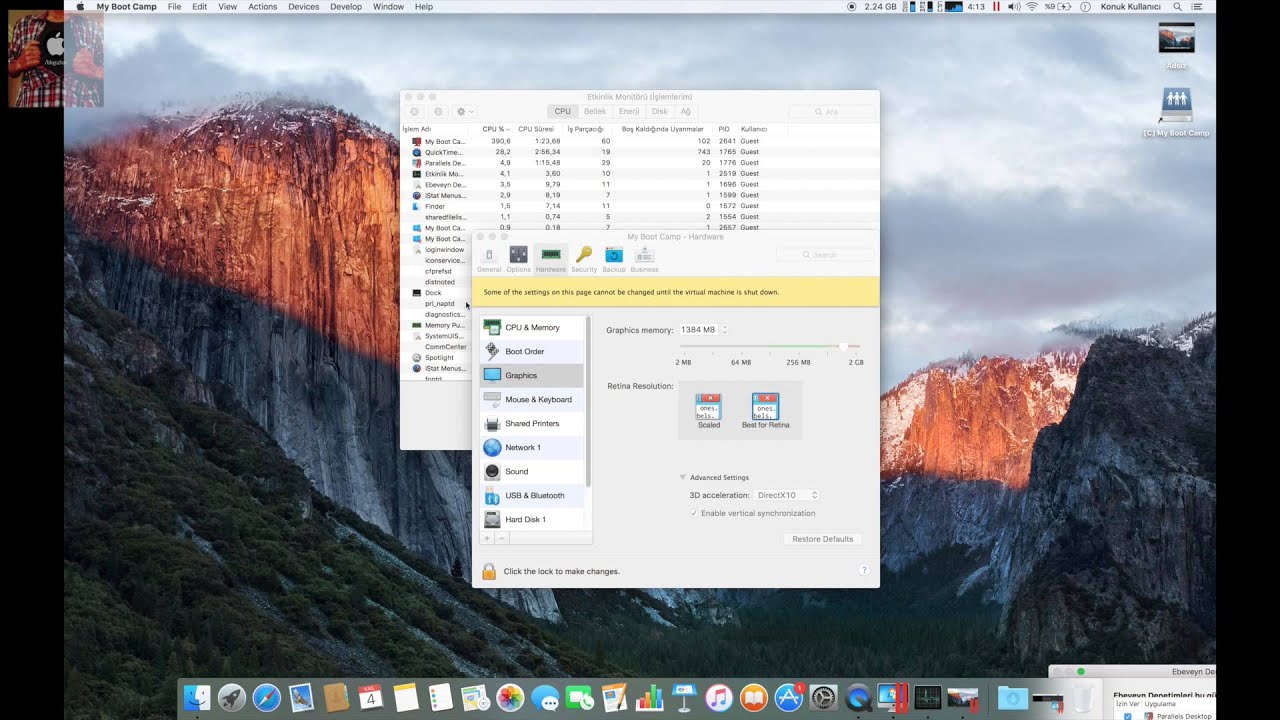Toggle Enable vertical synchronization checkbox

(694, 513)
